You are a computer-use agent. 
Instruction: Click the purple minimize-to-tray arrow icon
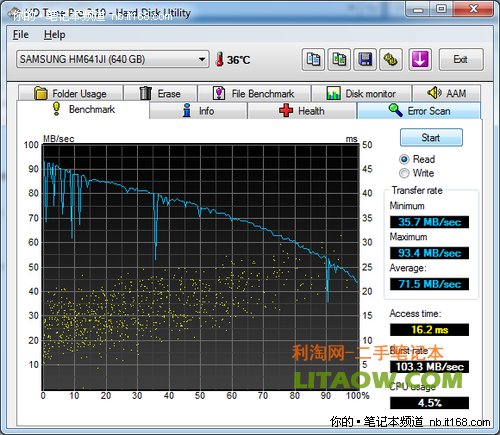click(420, 60)
